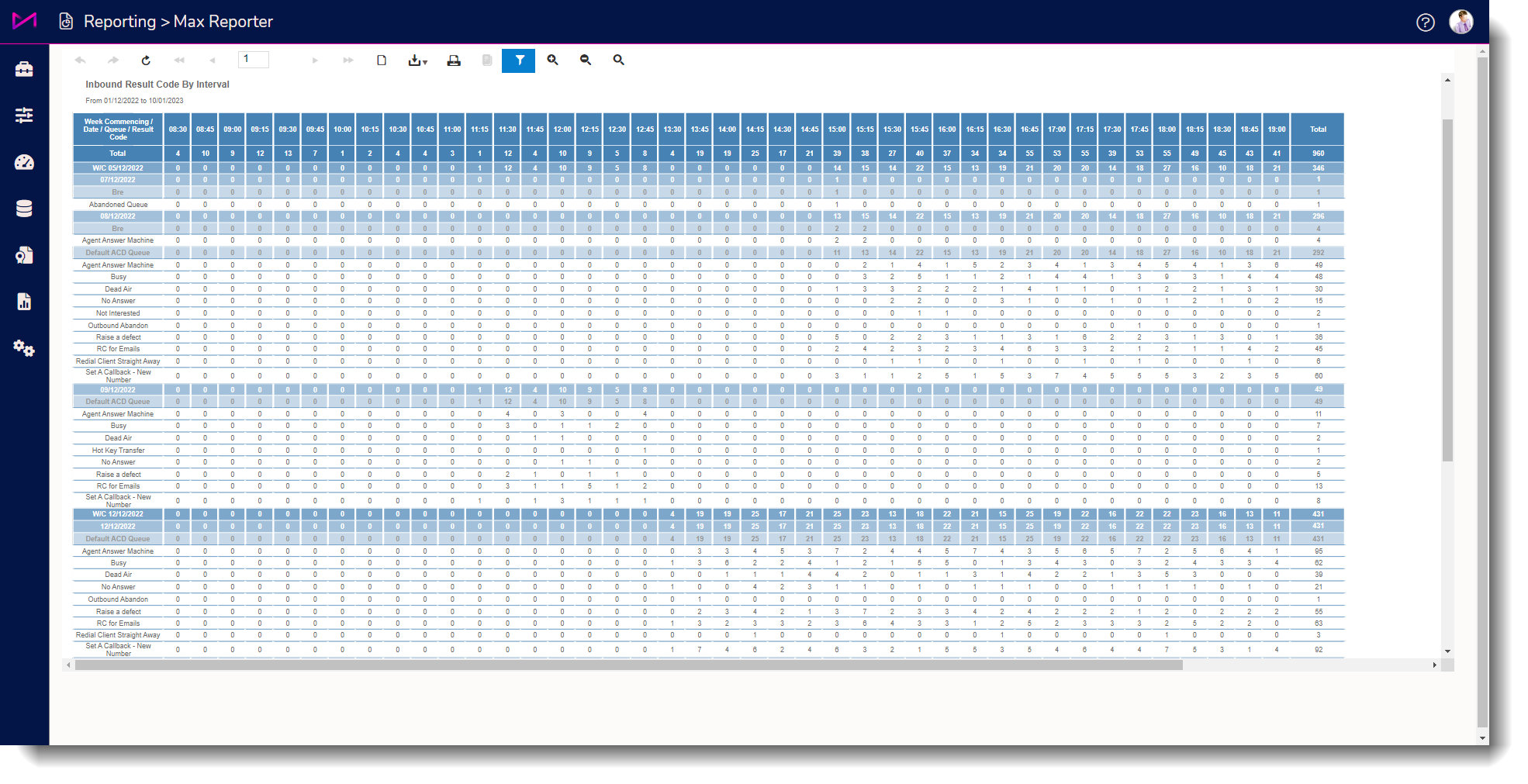Toggle the filter parameters panel

coord(519,60)
